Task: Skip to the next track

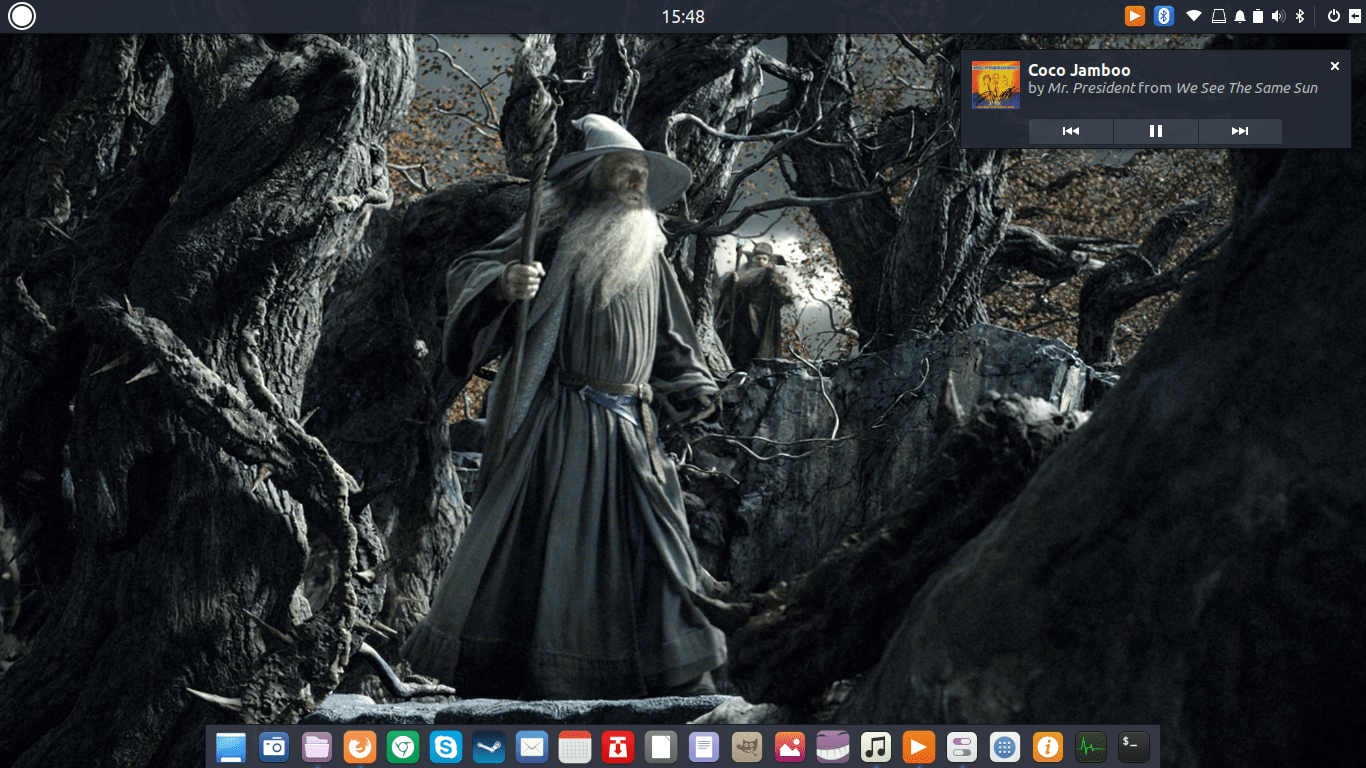Action: coord(1240,131)
